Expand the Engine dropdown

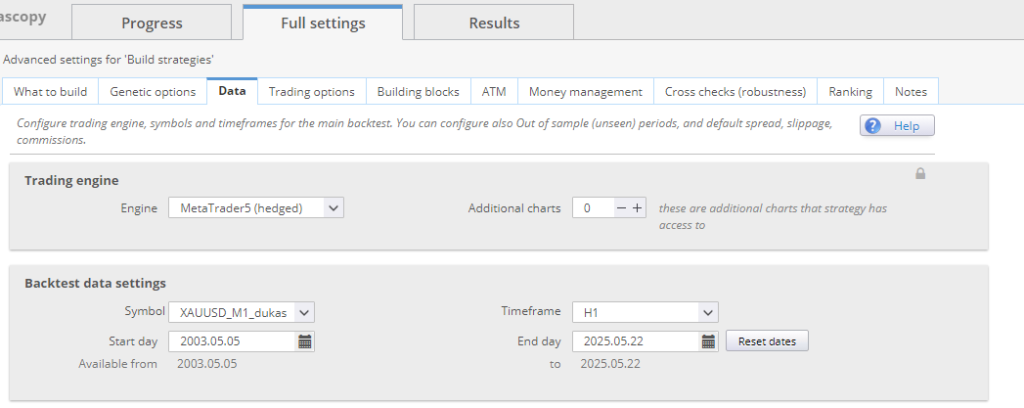[334, 208]
